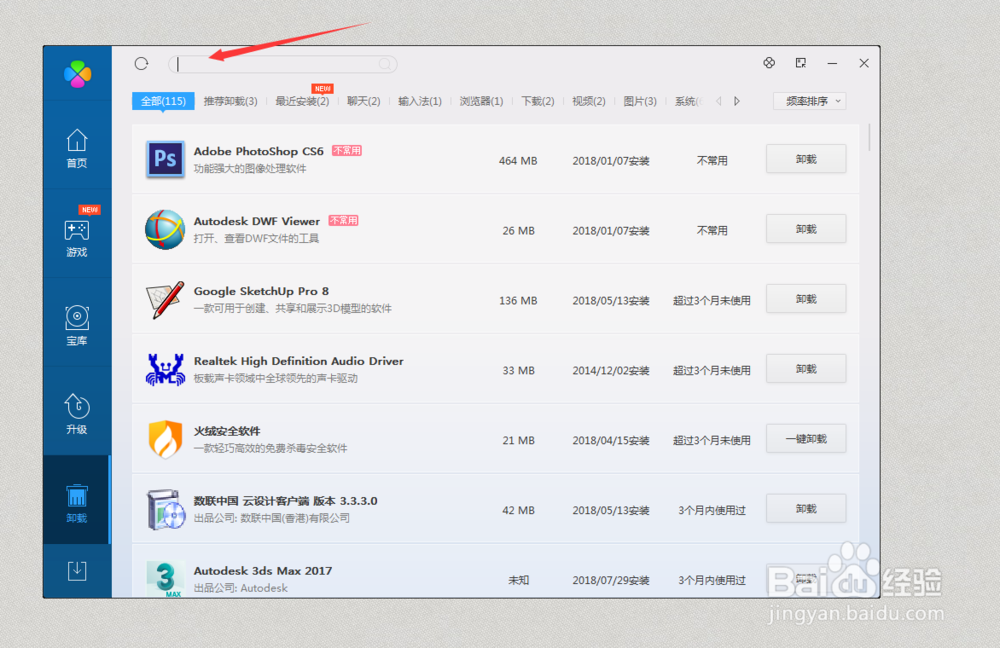The width and height of the screenshot is (1000, 648).
Task: Click the Realtek High Definition Audio Driver title
Action: (298, 361)
